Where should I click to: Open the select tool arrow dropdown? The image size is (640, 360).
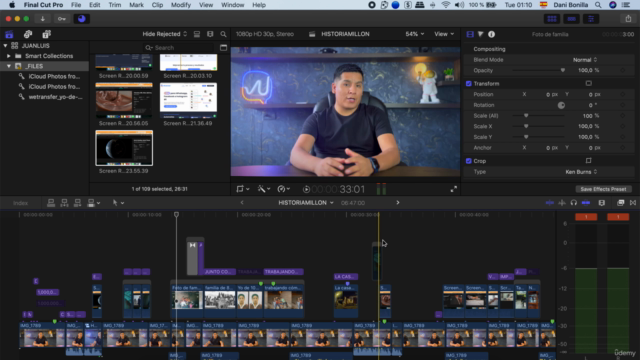118,203
